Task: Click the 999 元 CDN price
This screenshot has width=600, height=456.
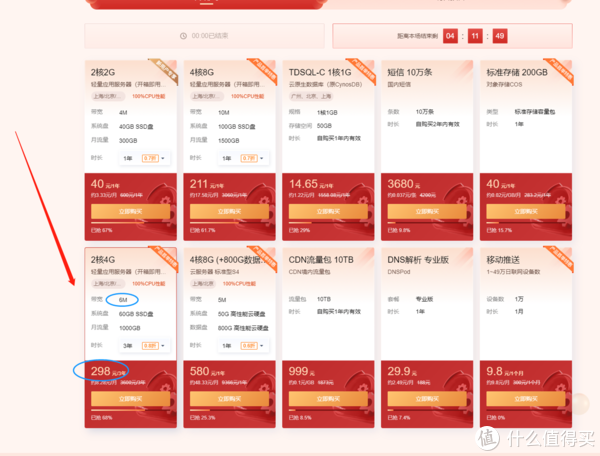Action: (302, 371)
